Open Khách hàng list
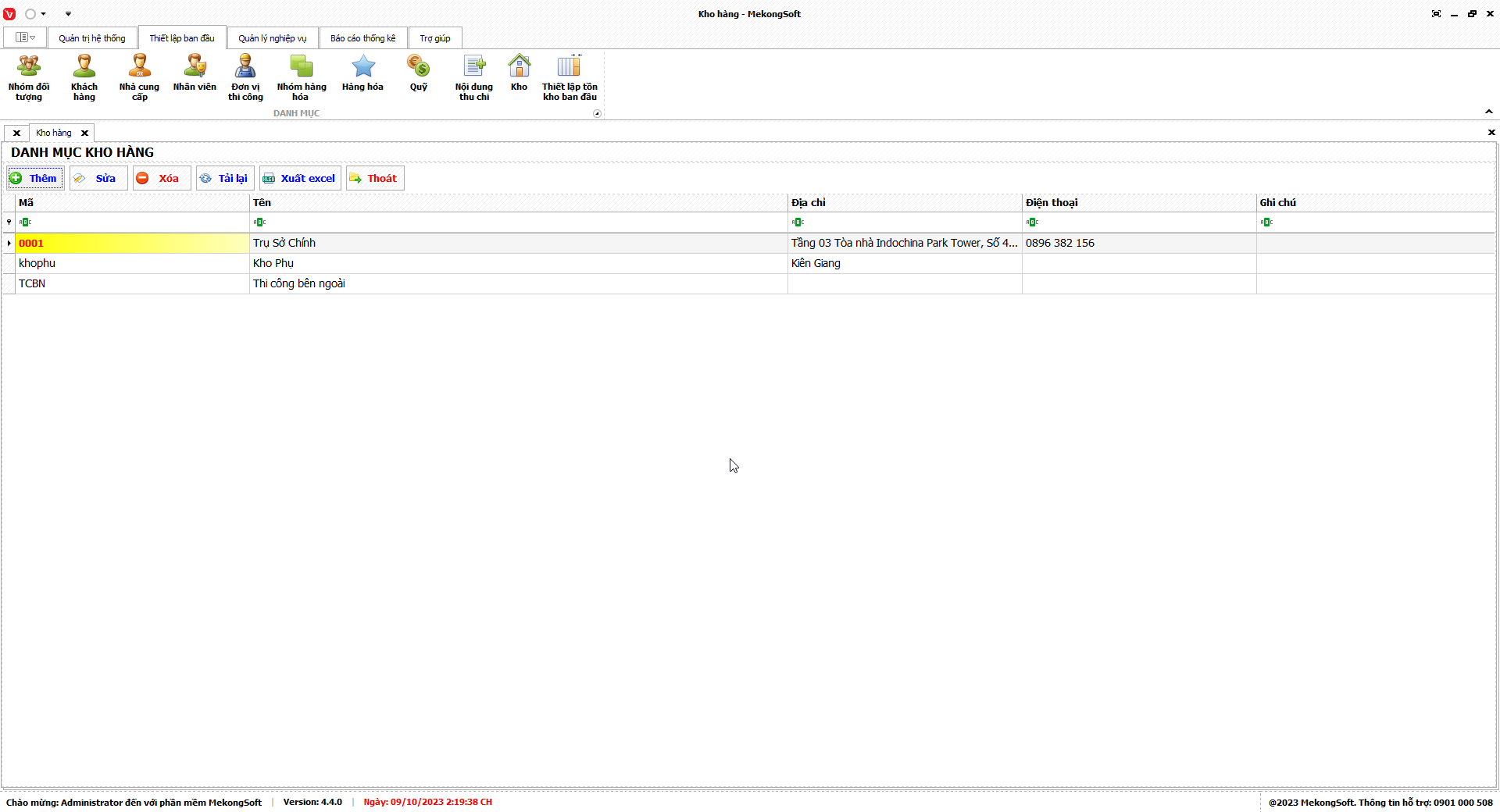This screenshot has width=1500, height=812. coord(84,78)
